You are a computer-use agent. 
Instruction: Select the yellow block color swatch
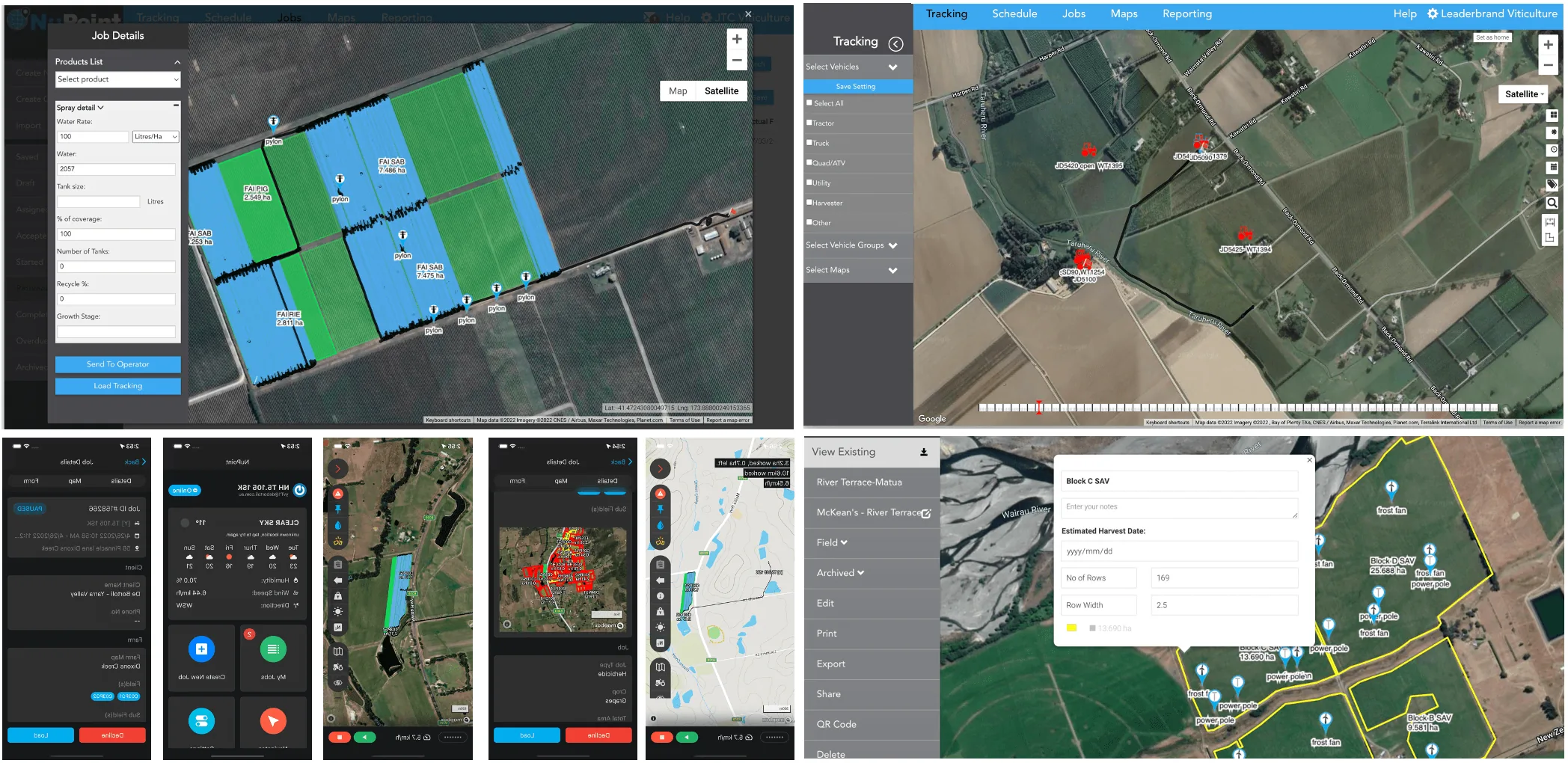tap(1071, 628)
